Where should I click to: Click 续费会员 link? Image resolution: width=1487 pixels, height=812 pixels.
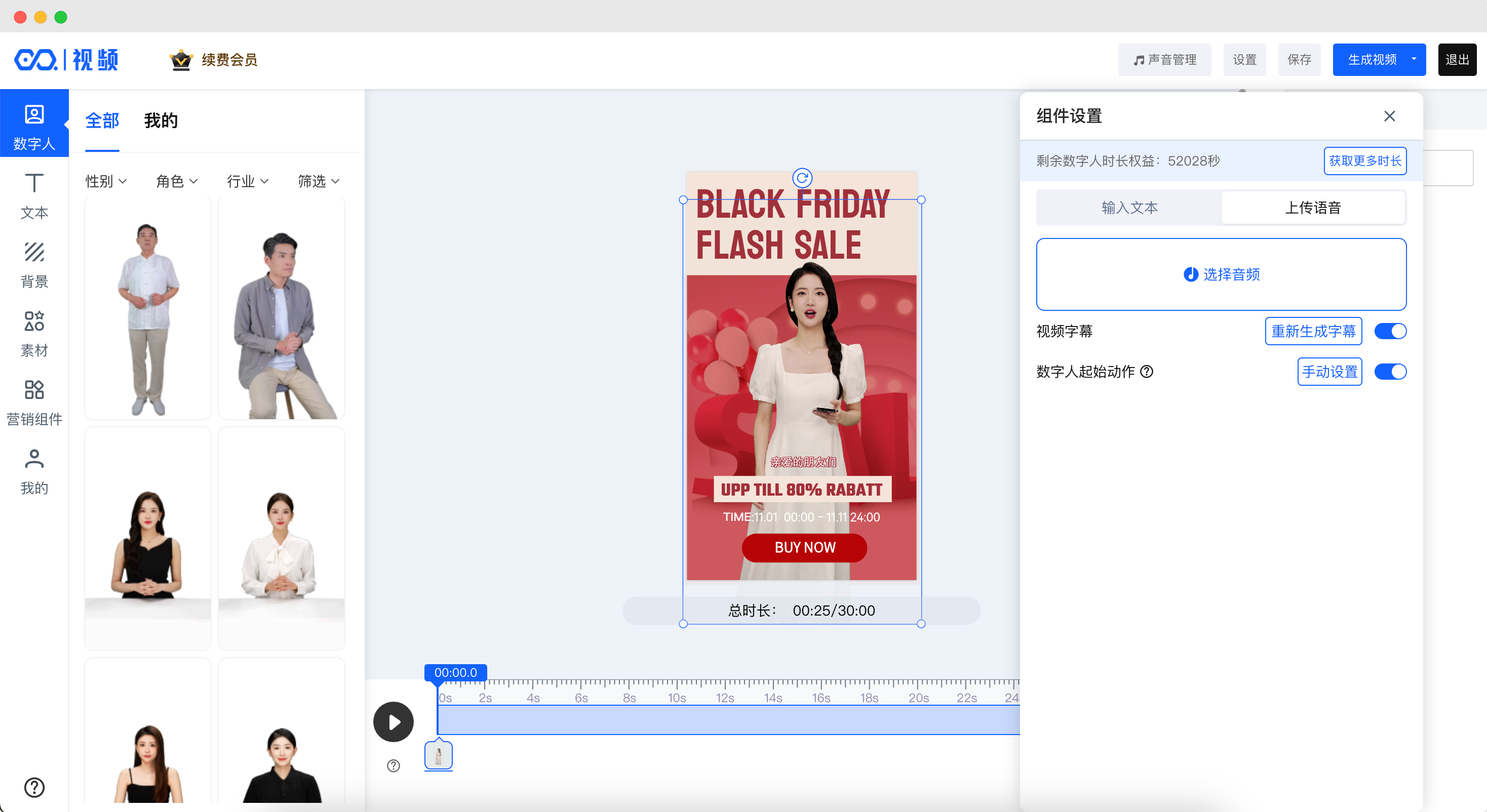(229, 59)
